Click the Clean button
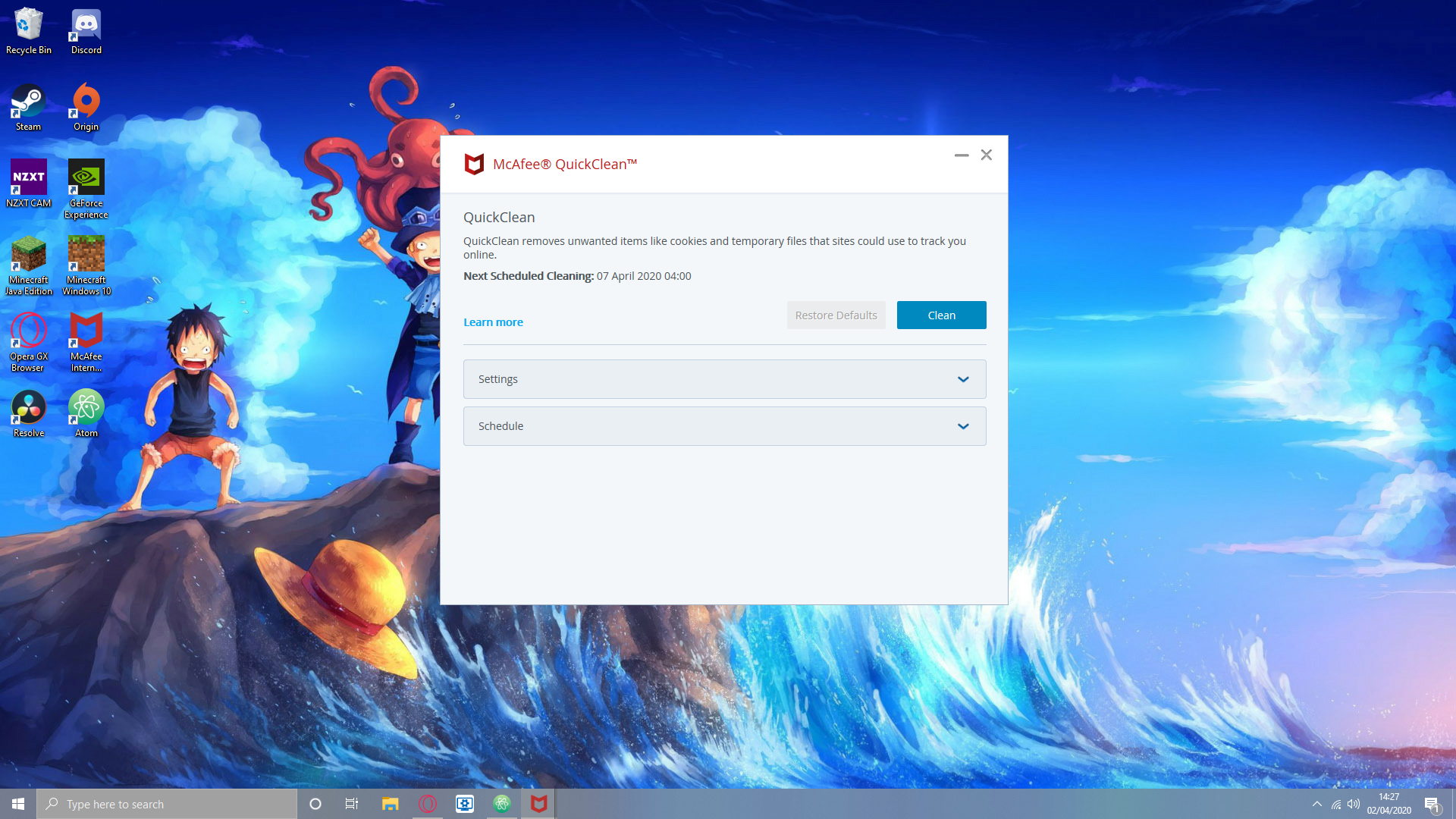 pyautogui.click(x=941, y=315)
